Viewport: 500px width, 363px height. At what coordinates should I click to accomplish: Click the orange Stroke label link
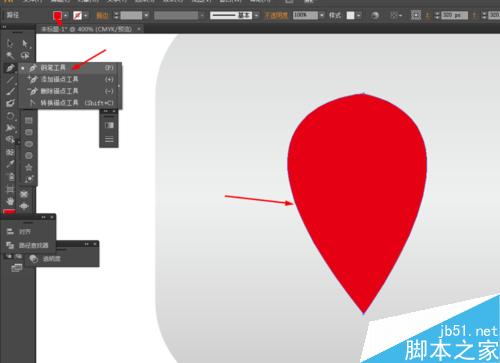pyautogui.click(x=103, y=15)
